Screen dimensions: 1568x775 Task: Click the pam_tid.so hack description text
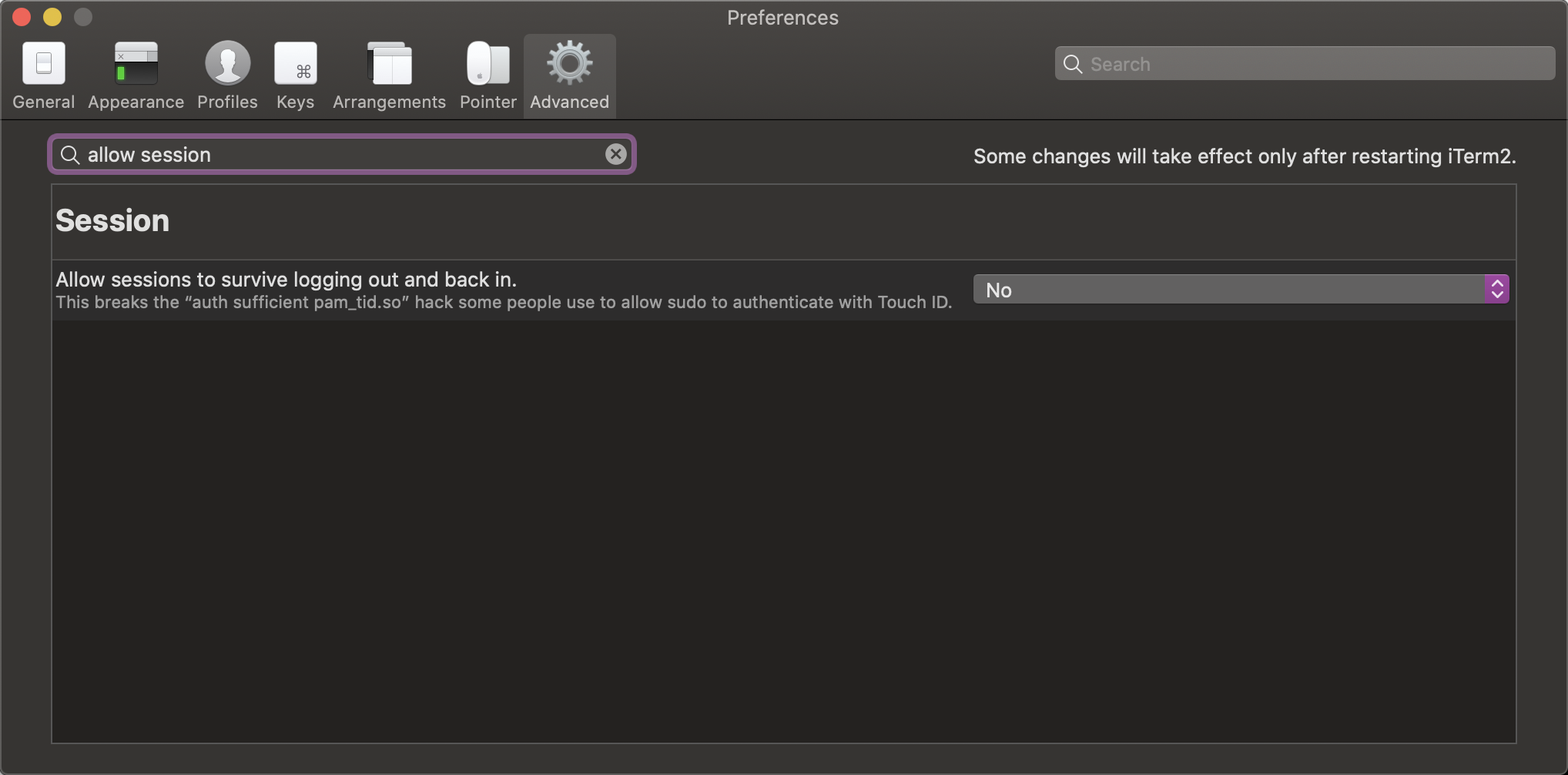(x=504, y=302)
